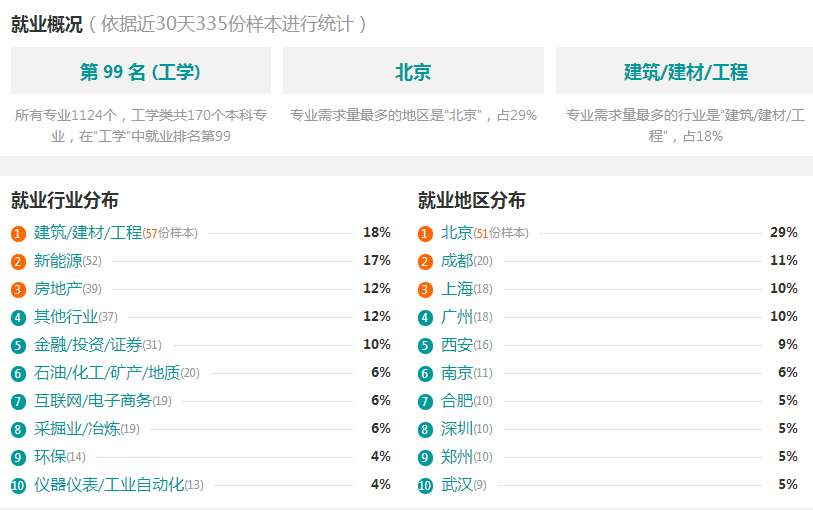Click rank badge 7 beside 合肥

425,402
